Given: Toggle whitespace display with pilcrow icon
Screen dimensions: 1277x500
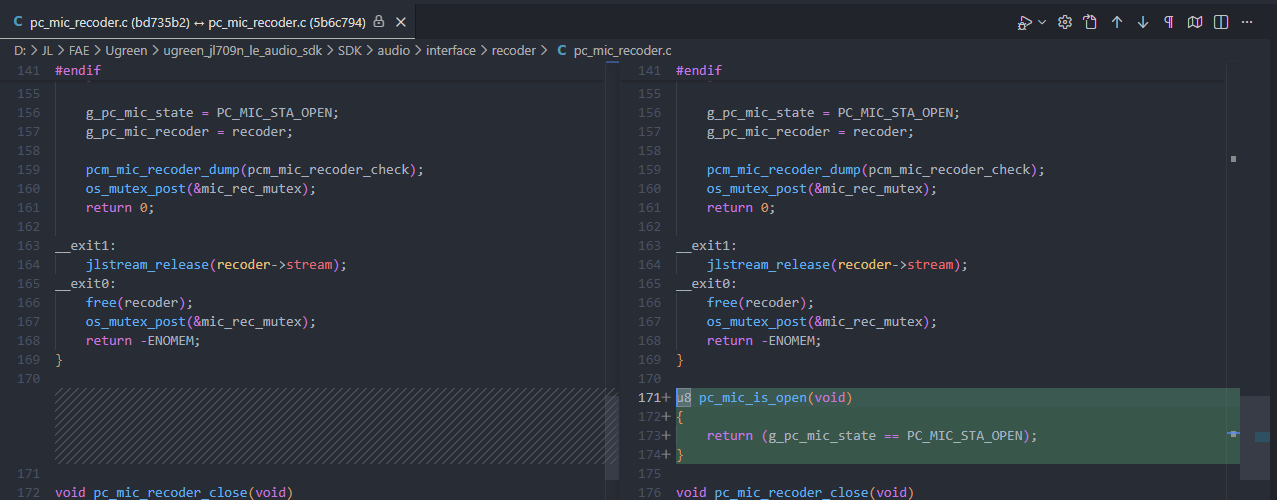Looking at the screenshot, I should 1168,22.
